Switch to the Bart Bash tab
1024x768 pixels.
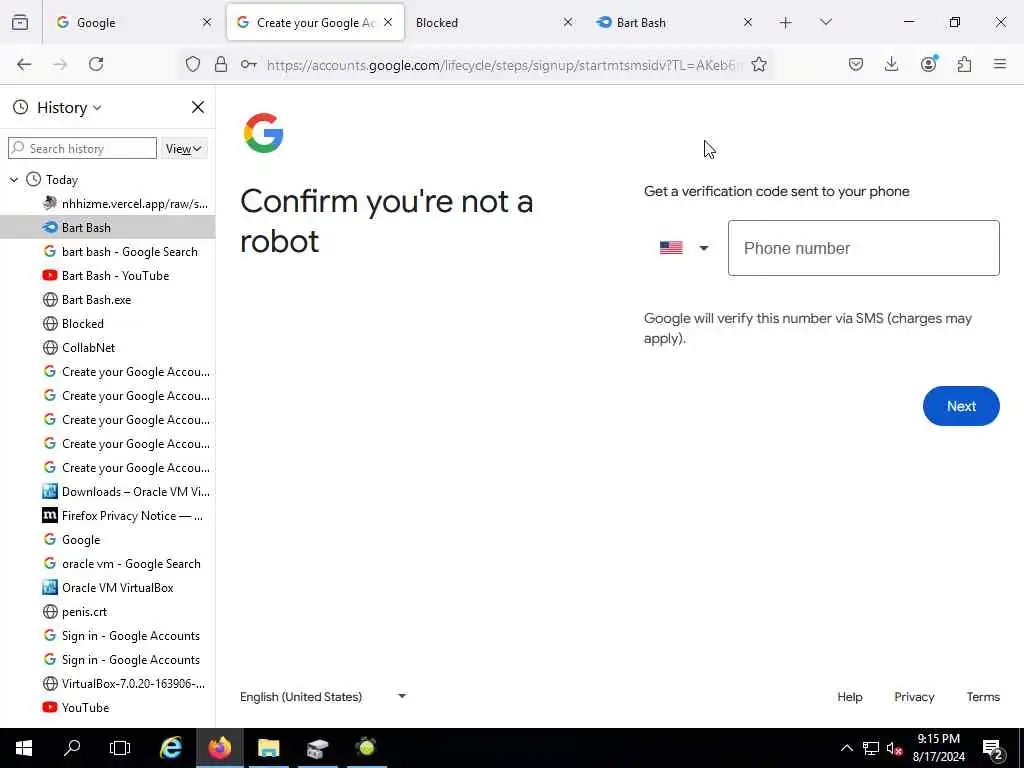(673, 22)
